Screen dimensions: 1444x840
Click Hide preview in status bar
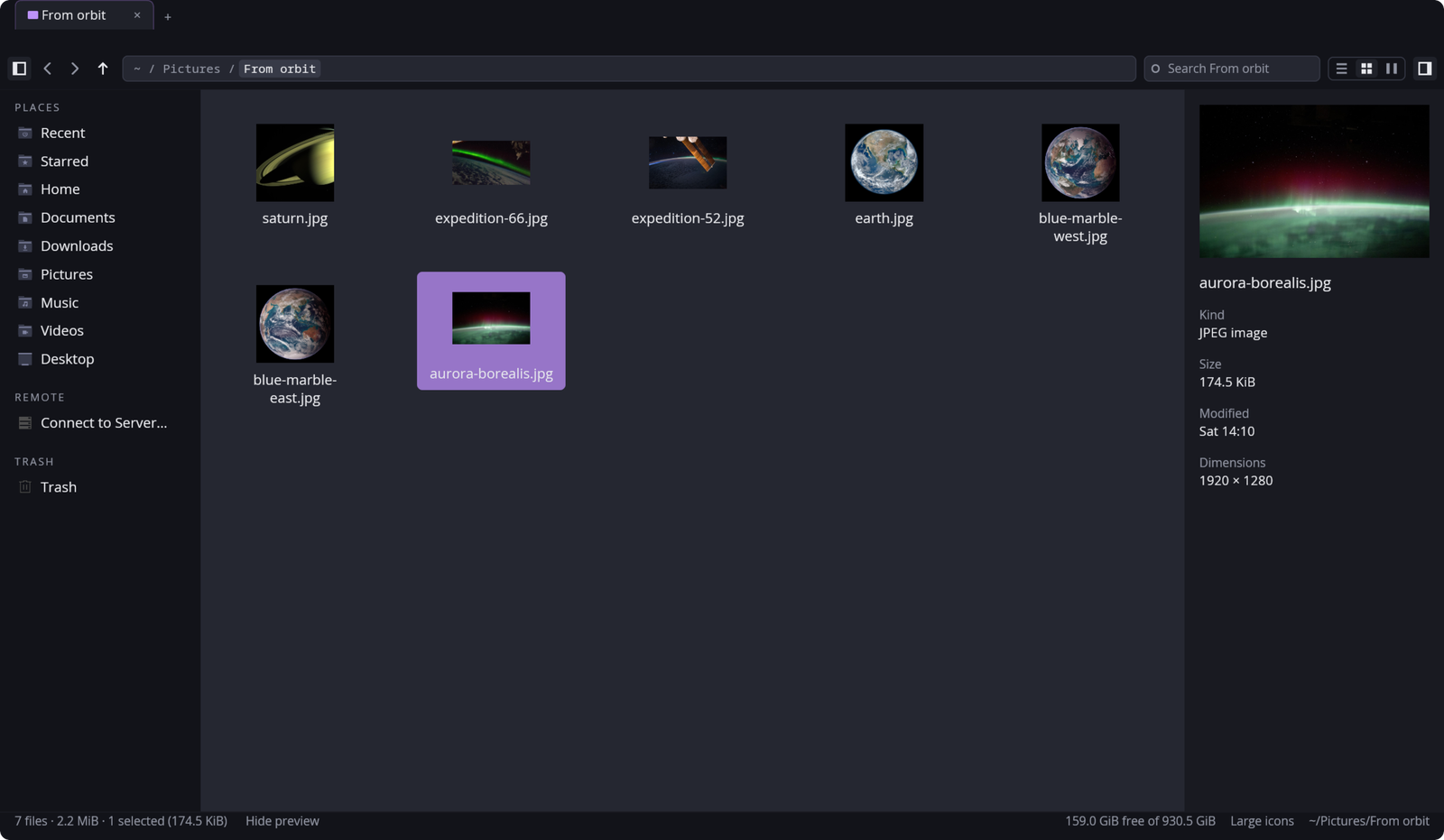pyautogui.click(x=282, y=821)
